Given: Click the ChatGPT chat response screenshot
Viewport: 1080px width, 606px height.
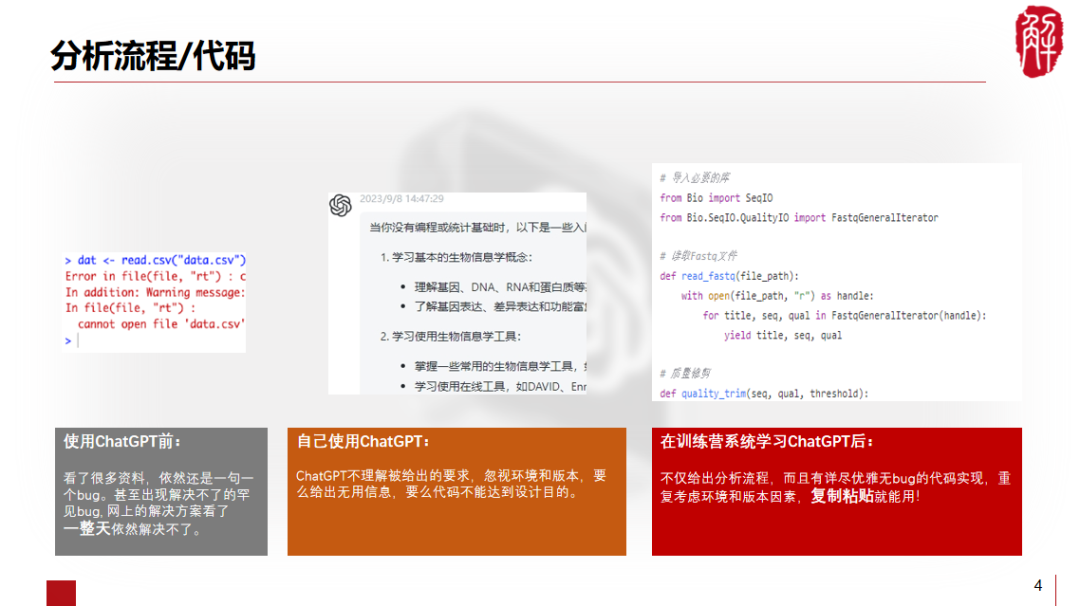Looking at the screenshot, I should tap(457, 293).
